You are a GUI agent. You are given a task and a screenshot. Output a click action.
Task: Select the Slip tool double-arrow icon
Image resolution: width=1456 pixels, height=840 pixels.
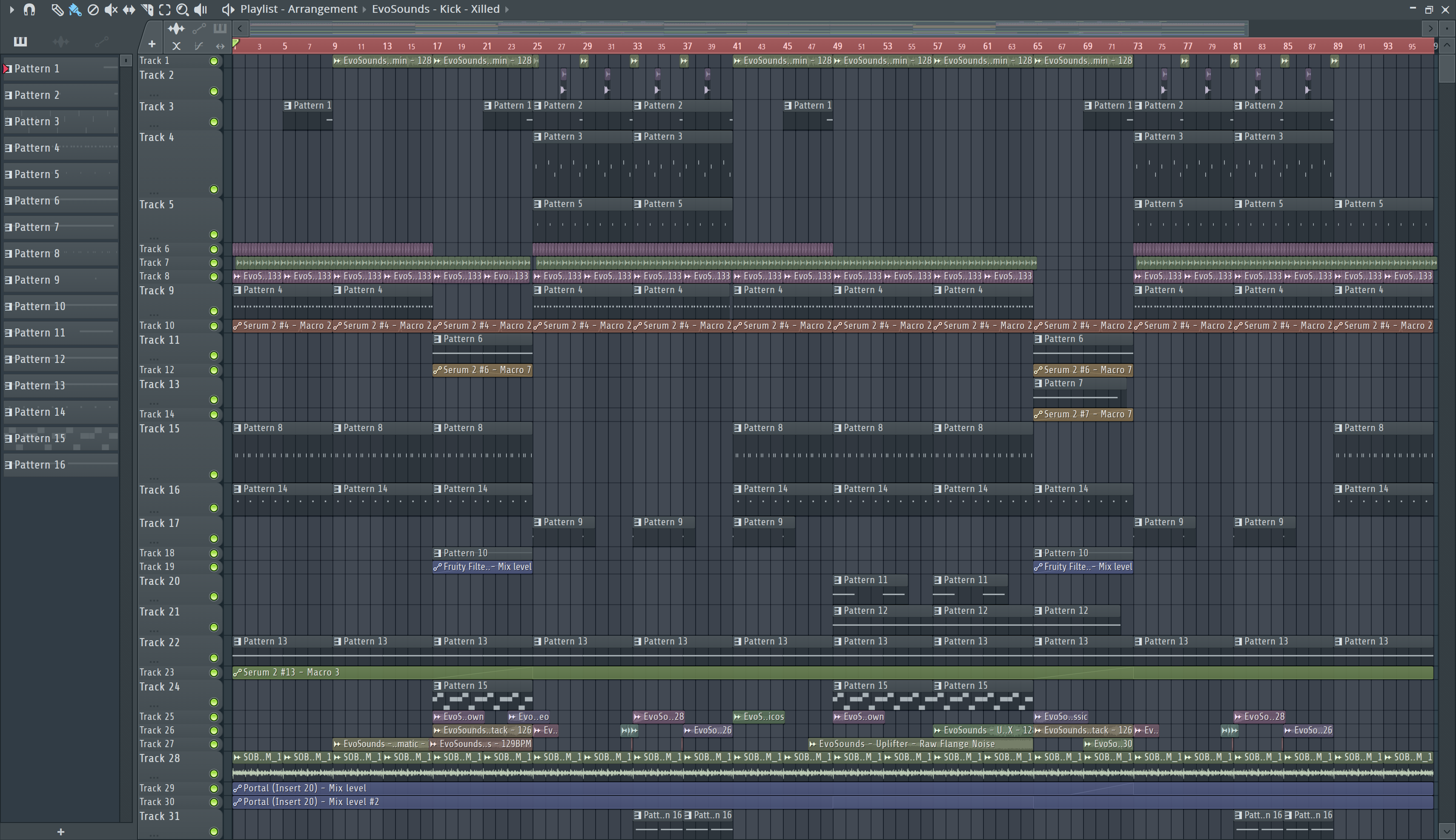(129, 9)
